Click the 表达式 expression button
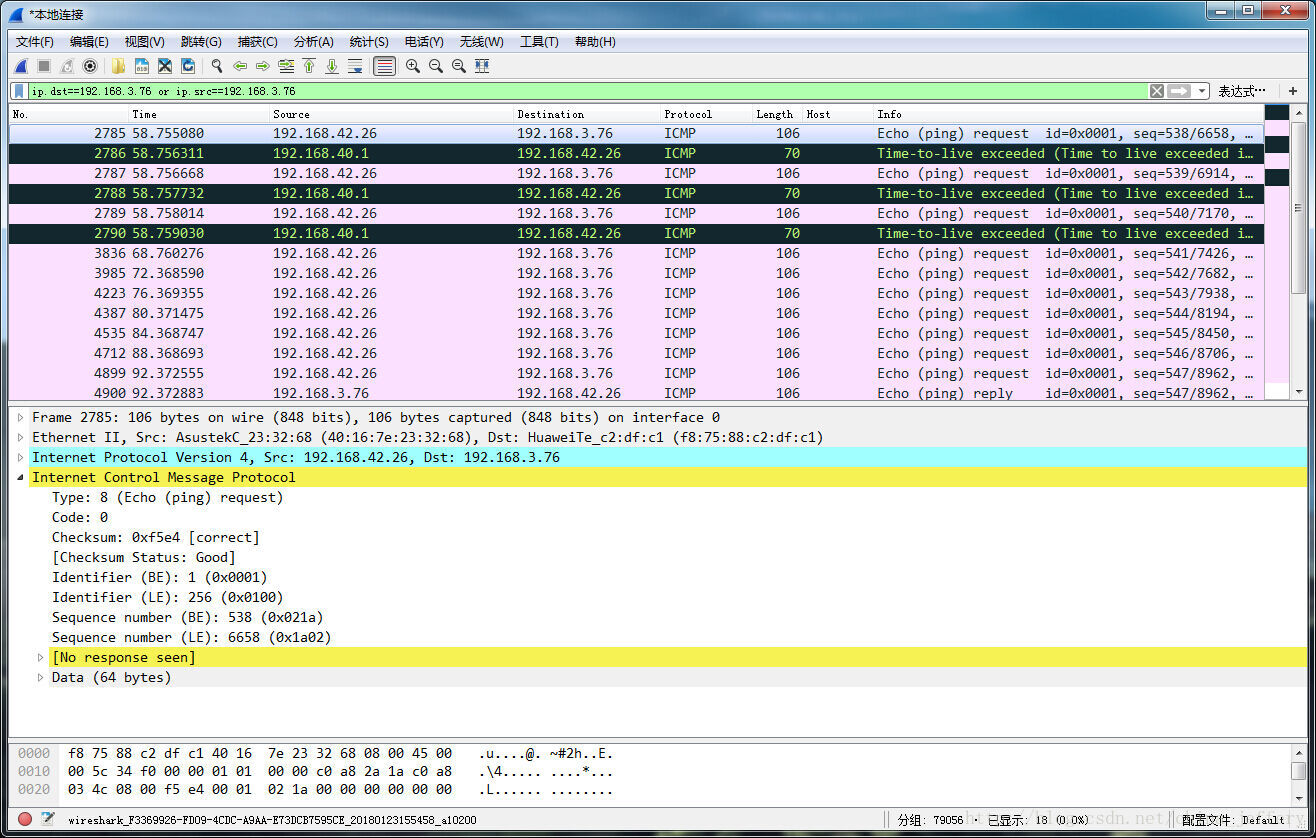 (x=1241, y=91)
